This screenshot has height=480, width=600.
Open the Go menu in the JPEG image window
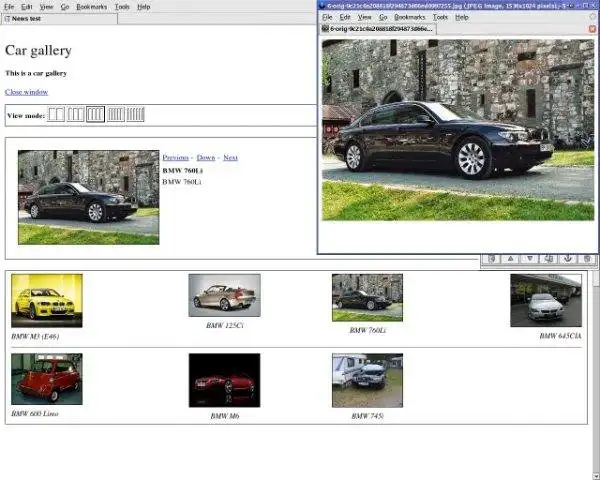coord(383,17)
